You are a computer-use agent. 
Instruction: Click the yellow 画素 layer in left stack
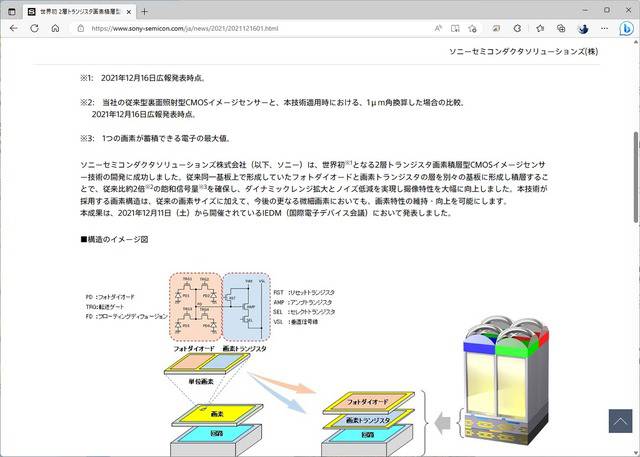(218, 414)
